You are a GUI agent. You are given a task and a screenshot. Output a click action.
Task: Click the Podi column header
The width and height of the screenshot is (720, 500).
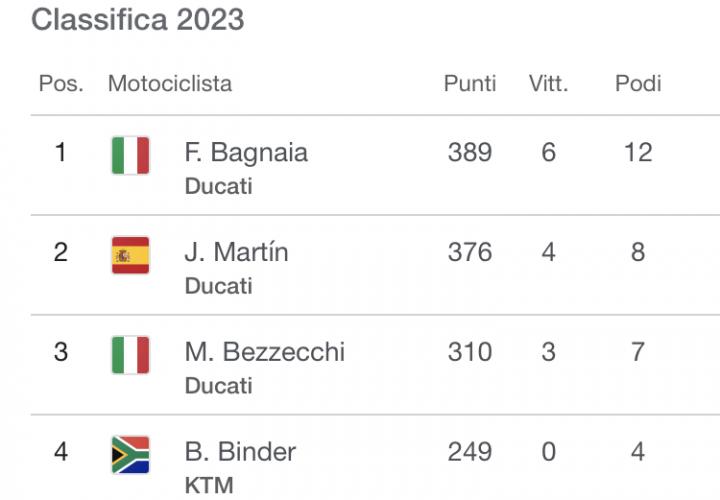coord(638,83)
